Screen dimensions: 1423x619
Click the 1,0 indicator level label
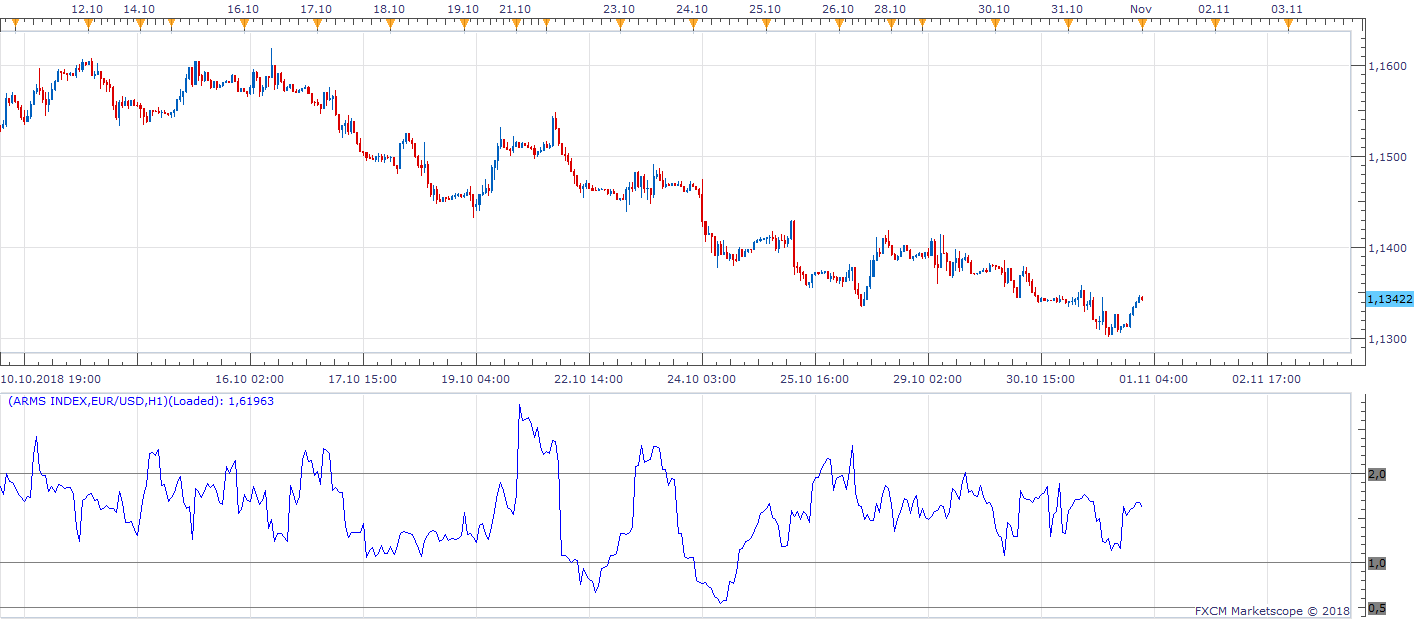pyautogui.click(x=1377, y=563)
